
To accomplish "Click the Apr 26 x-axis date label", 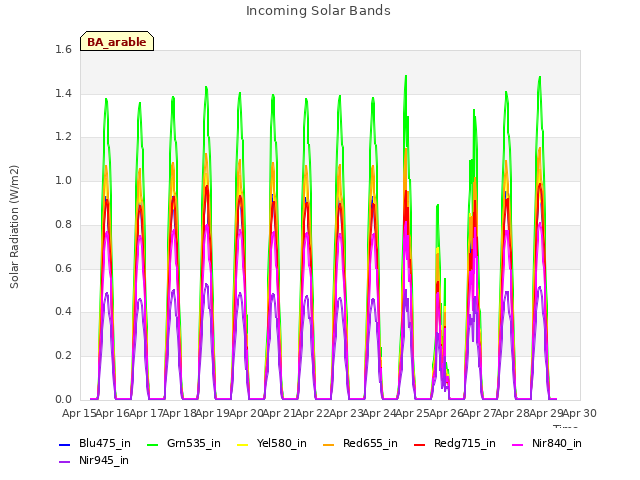I will pos(446,413).
